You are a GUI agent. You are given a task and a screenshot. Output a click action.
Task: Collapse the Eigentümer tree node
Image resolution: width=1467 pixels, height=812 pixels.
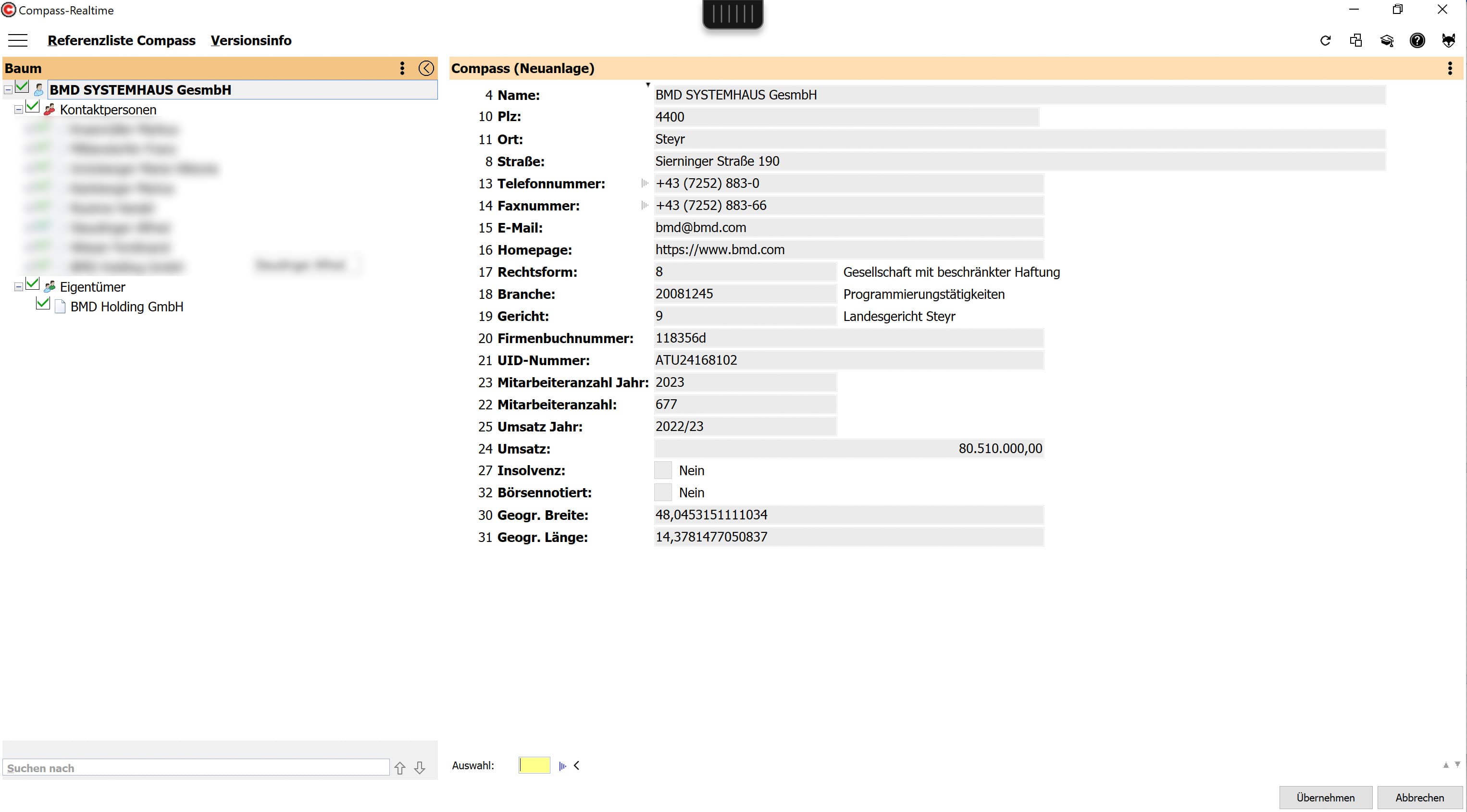tap(19, 287)
